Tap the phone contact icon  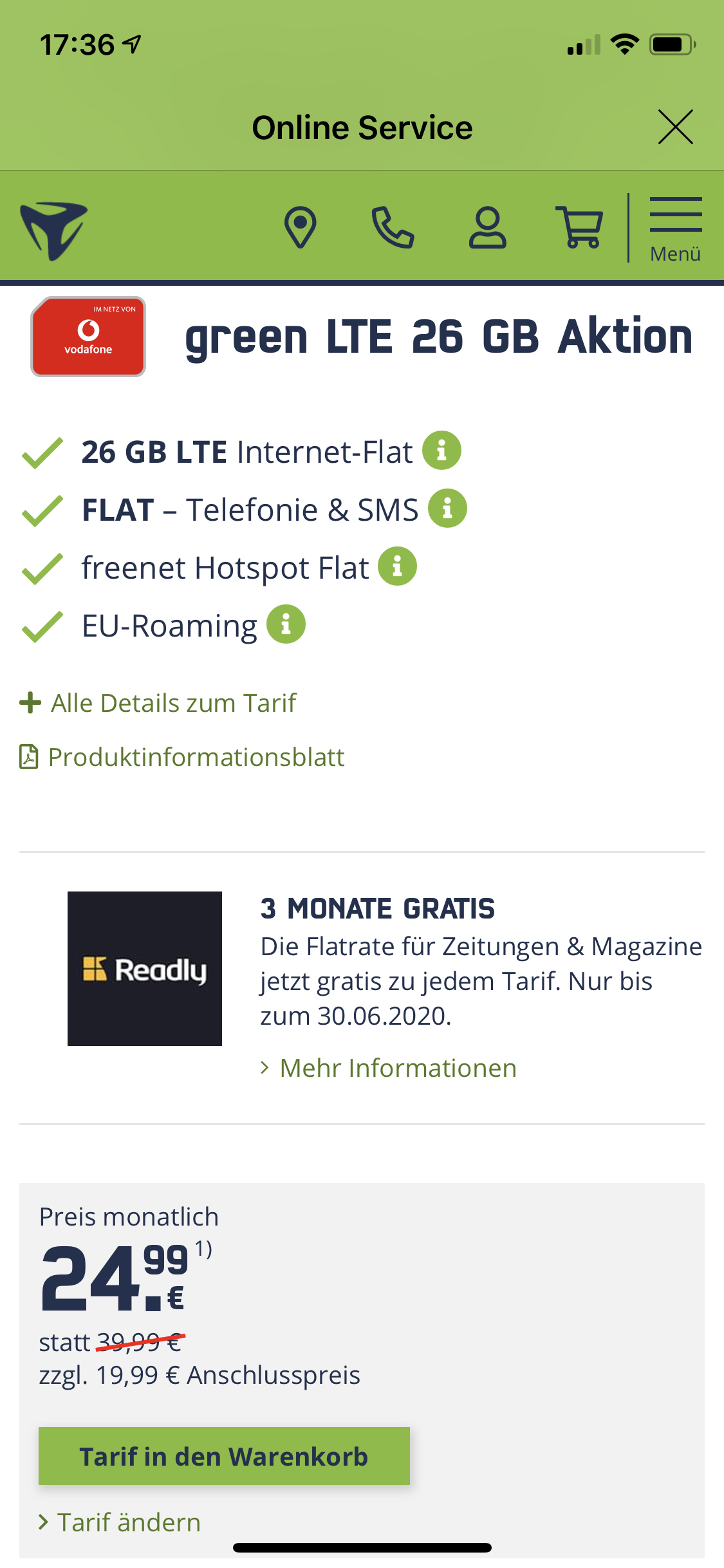click(393, 227)
